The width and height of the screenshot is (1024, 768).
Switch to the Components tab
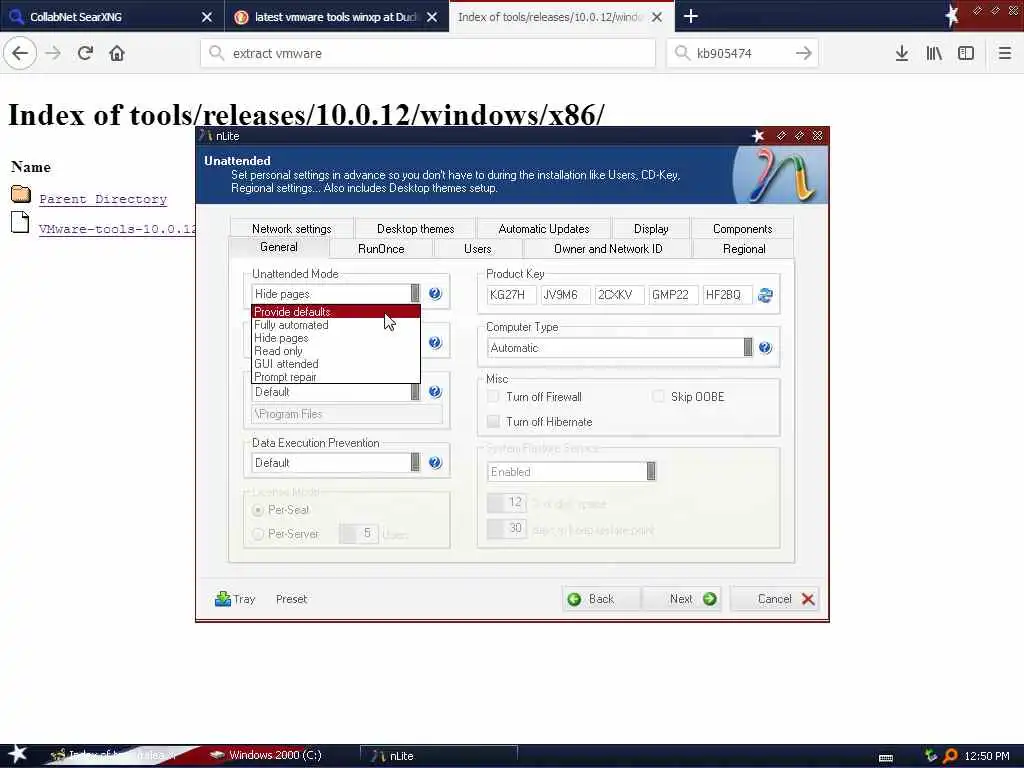[743, 229]
